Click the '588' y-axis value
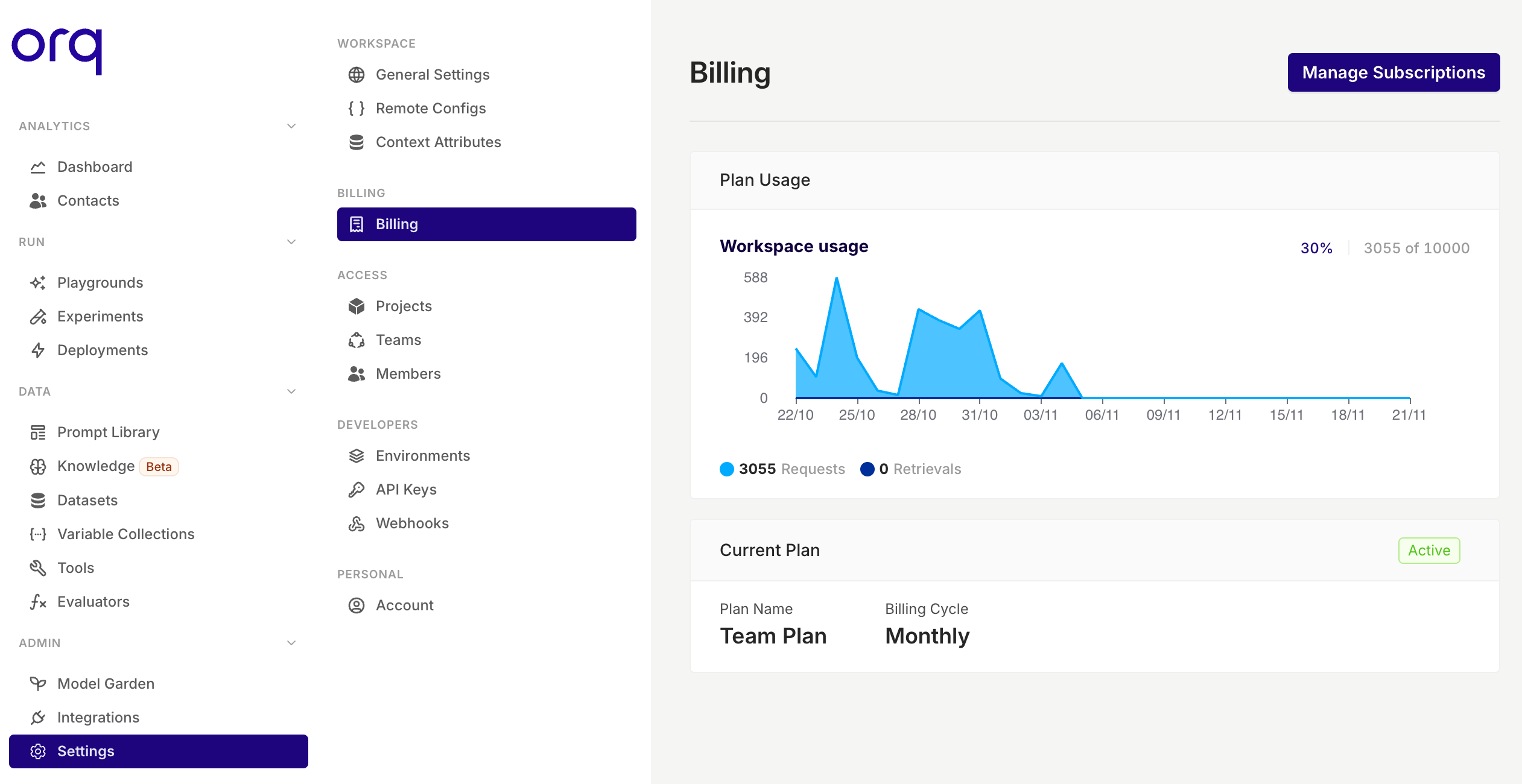The width and height of the screenshot is (1522, 784). pos(755,277)
